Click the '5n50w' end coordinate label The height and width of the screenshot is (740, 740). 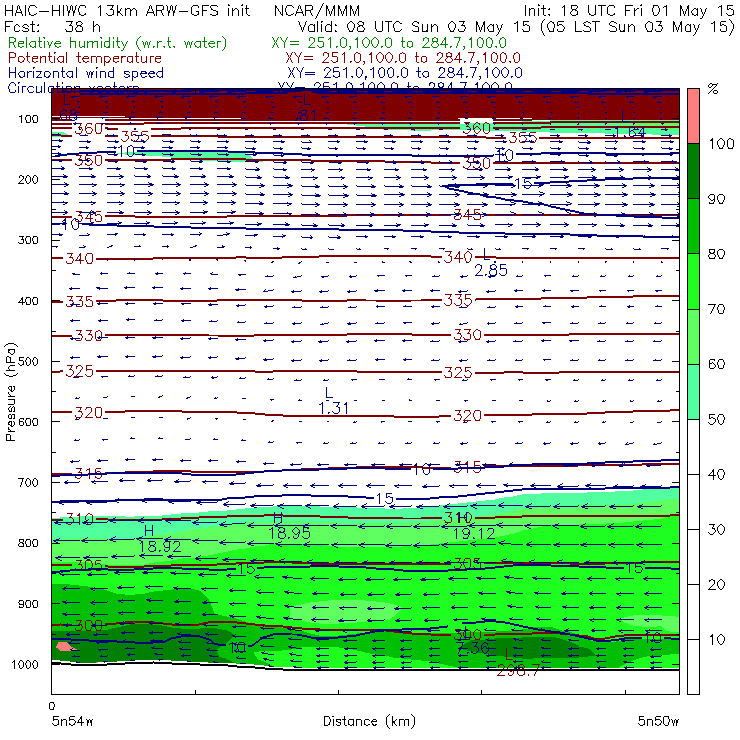(658, 721)
